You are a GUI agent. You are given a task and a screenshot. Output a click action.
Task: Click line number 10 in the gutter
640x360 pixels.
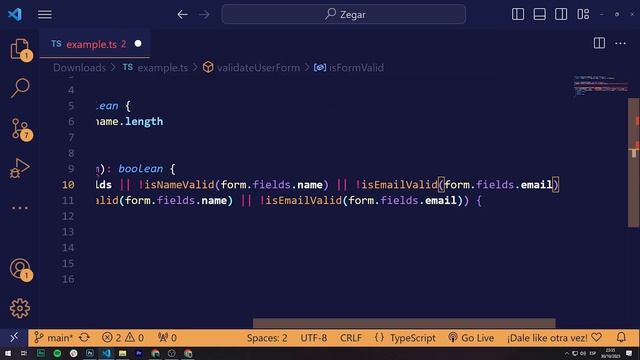coord(69,184)
